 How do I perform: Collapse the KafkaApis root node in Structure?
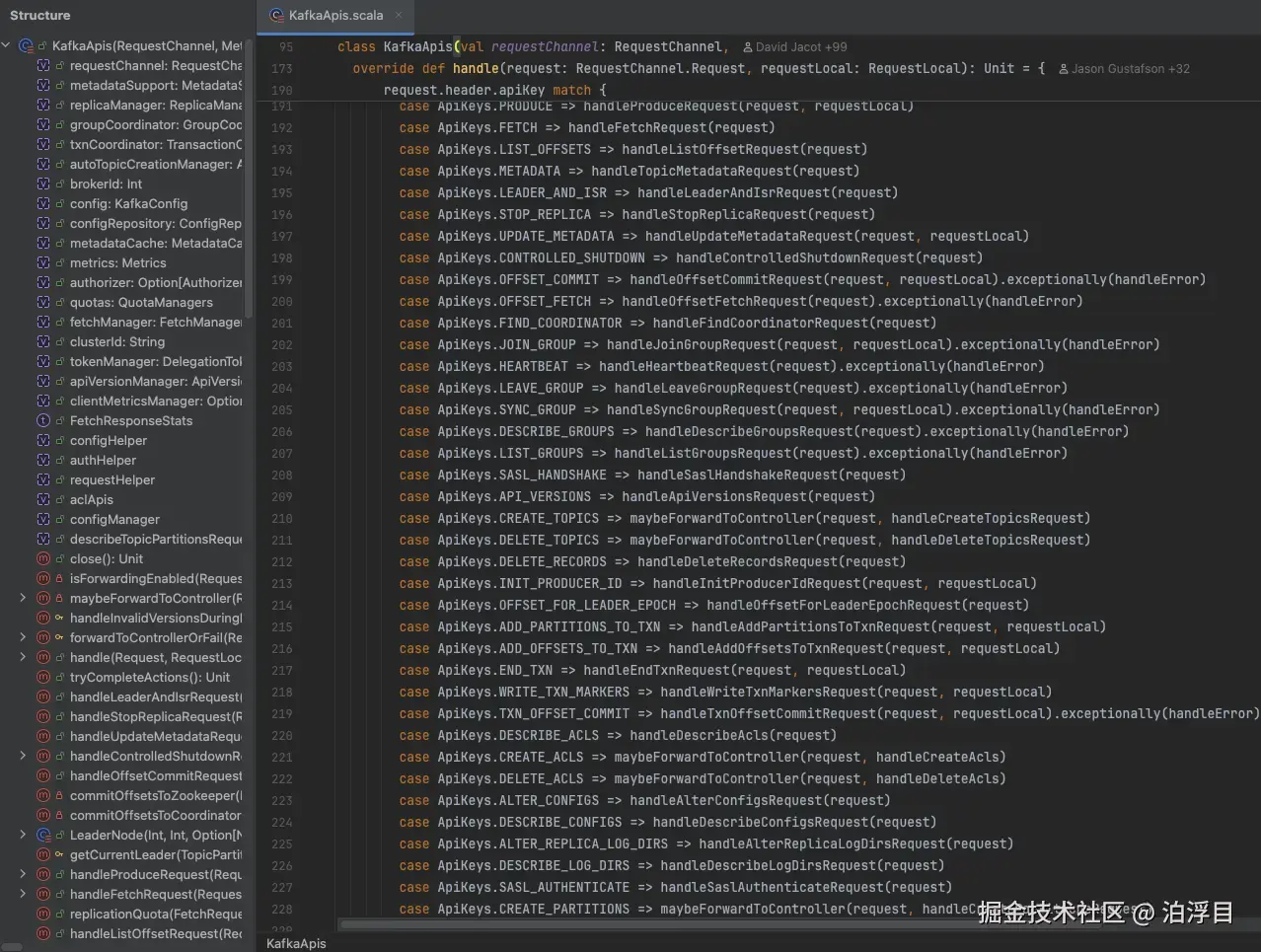(x=7, y=44)
